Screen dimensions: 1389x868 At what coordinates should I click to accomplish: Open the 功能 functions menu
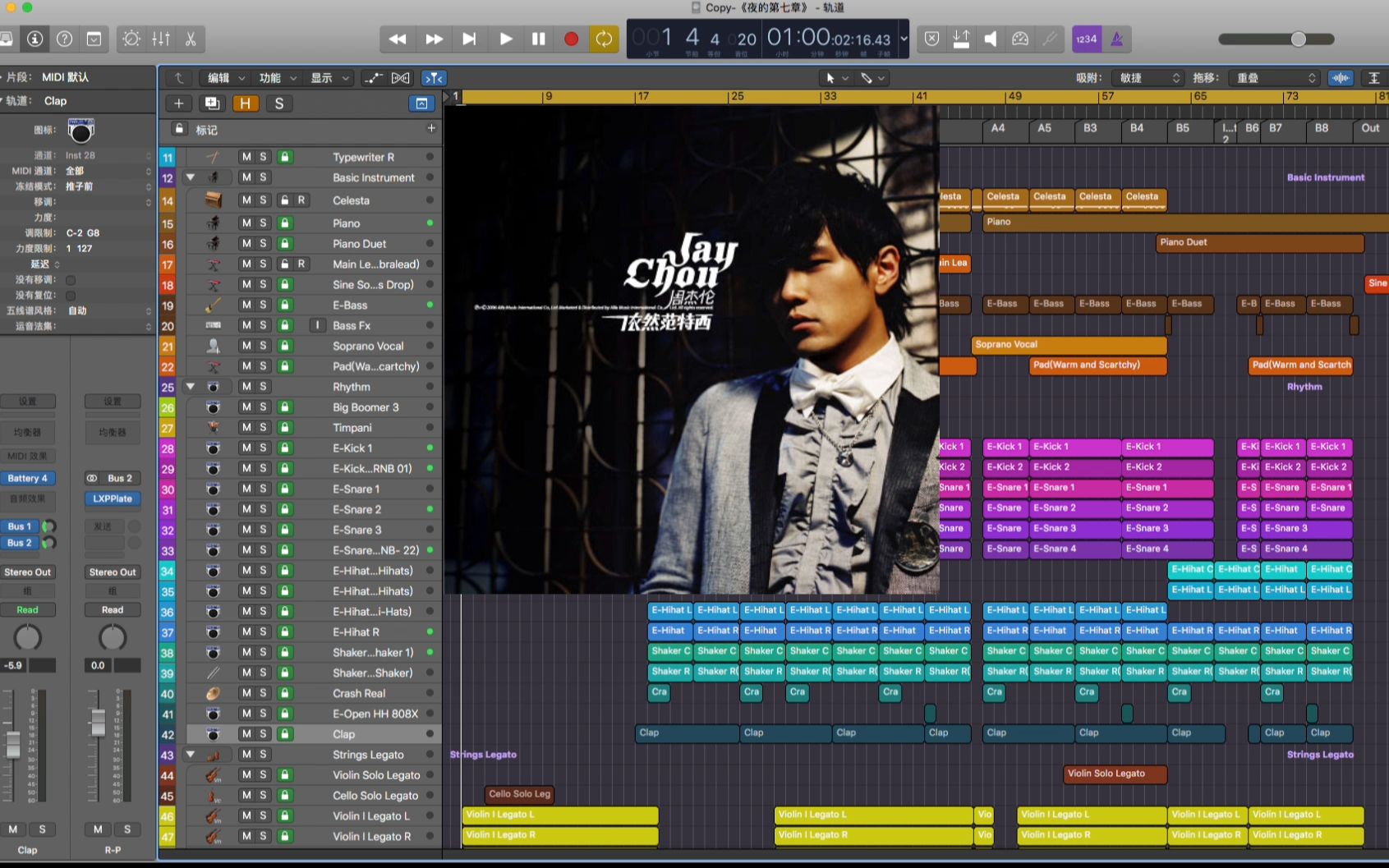[278, 78]
